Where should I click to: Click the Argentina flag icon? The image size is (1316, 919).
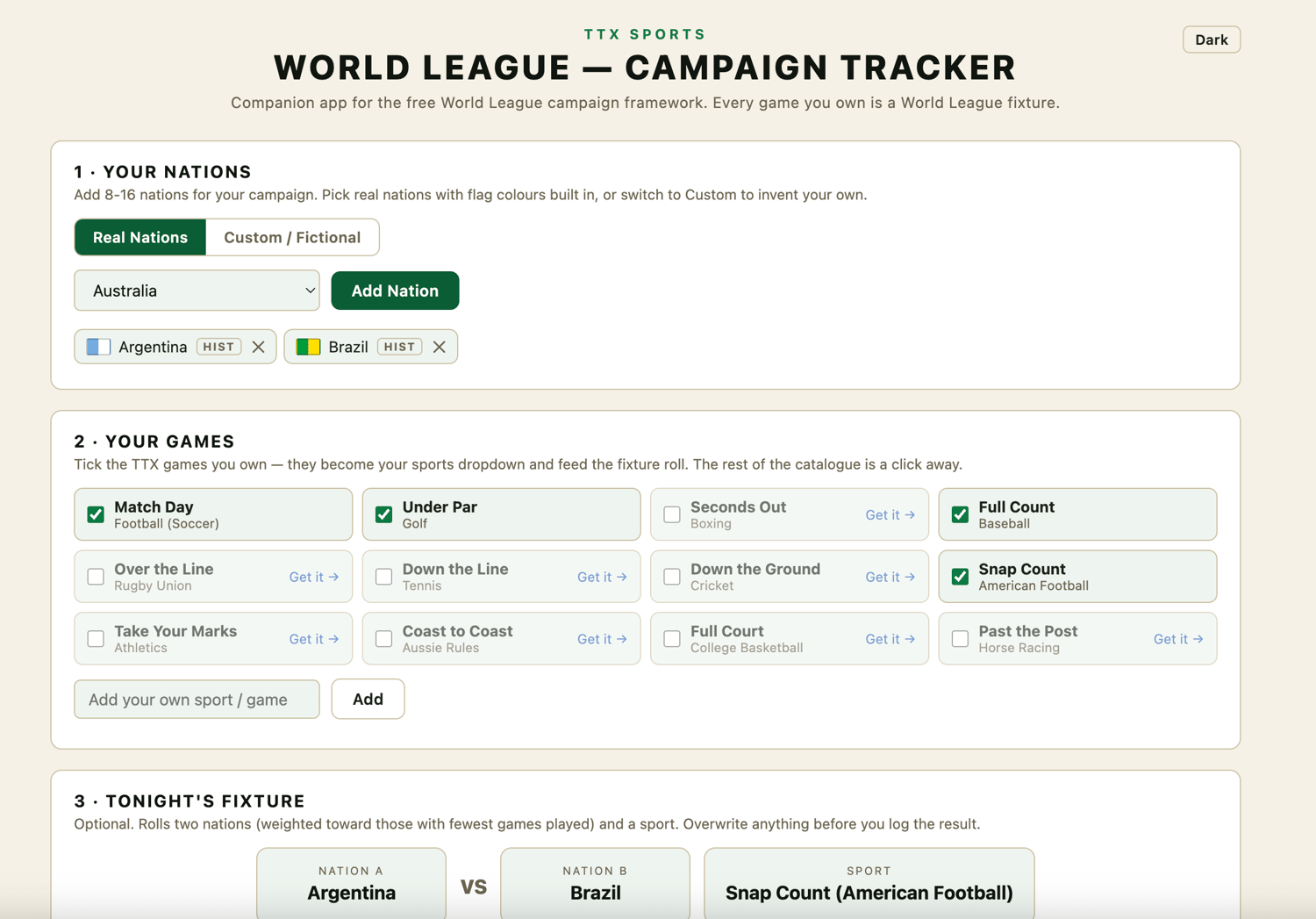(x=98, y=347)
